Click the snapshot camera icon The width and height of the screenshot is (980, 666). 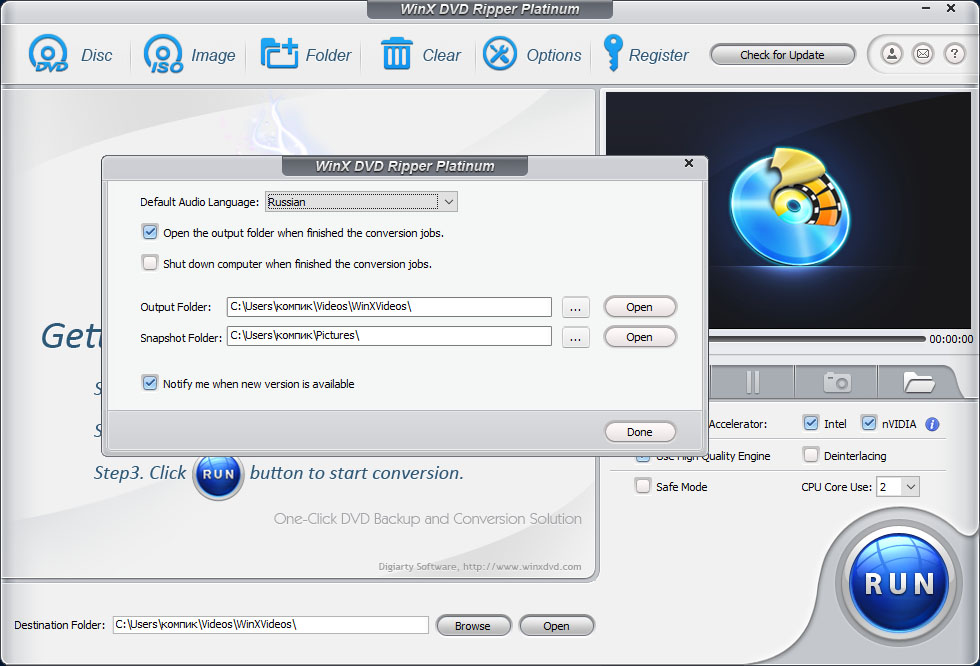pyautogui.click(x=837, y=382)
